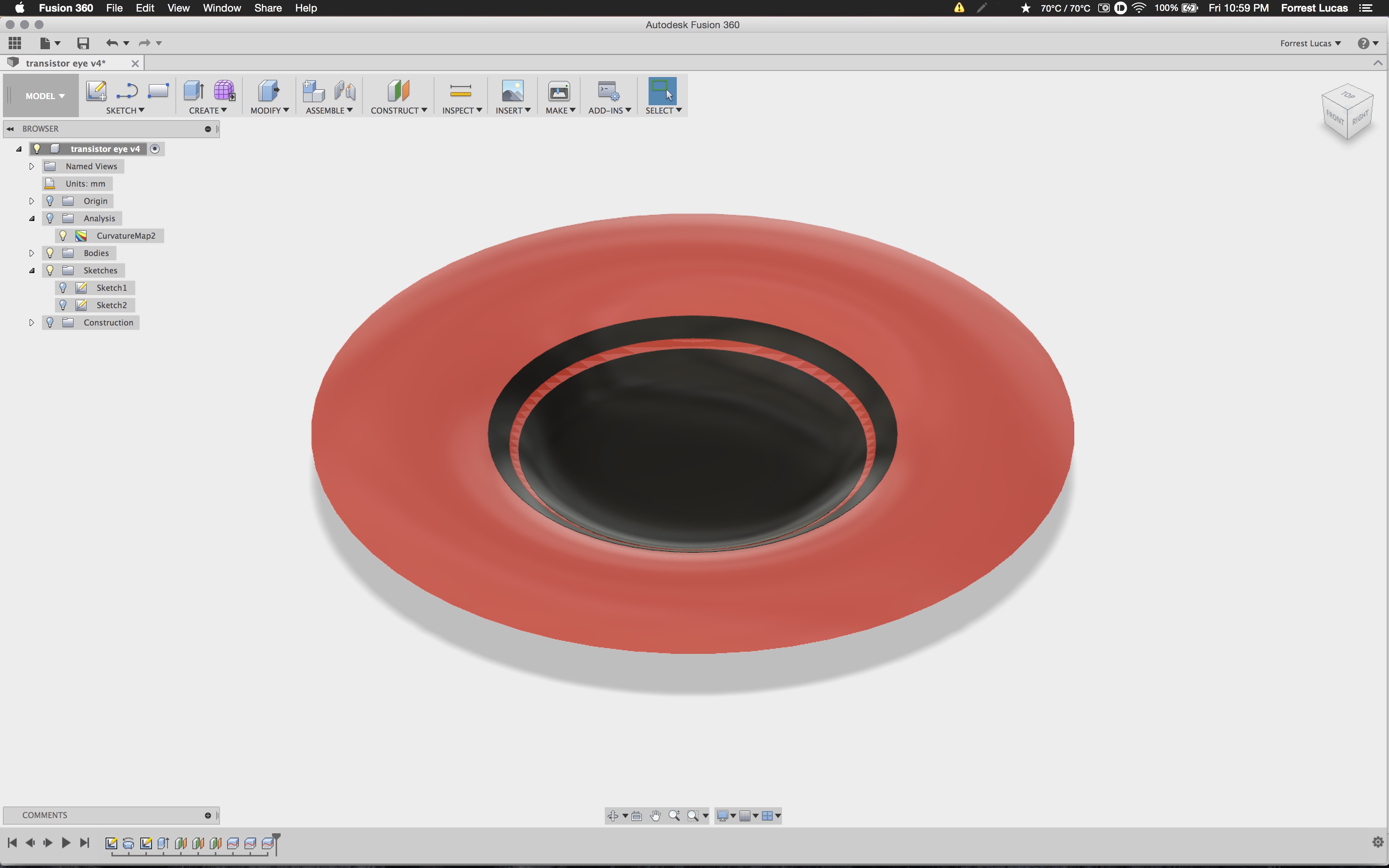This screenshot has height=868, width=1389.
Task: Toggle visibility of Sketch2
Action: coord(63,305)
